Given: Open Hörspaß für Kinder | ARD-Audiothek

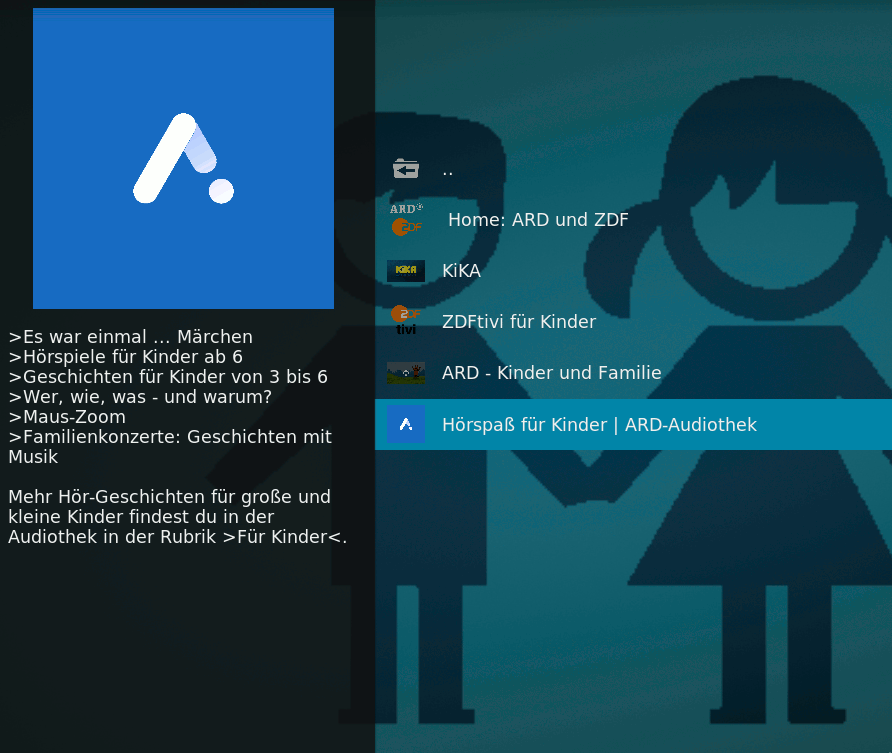Looking at the screenshot, I should [633, 424].
